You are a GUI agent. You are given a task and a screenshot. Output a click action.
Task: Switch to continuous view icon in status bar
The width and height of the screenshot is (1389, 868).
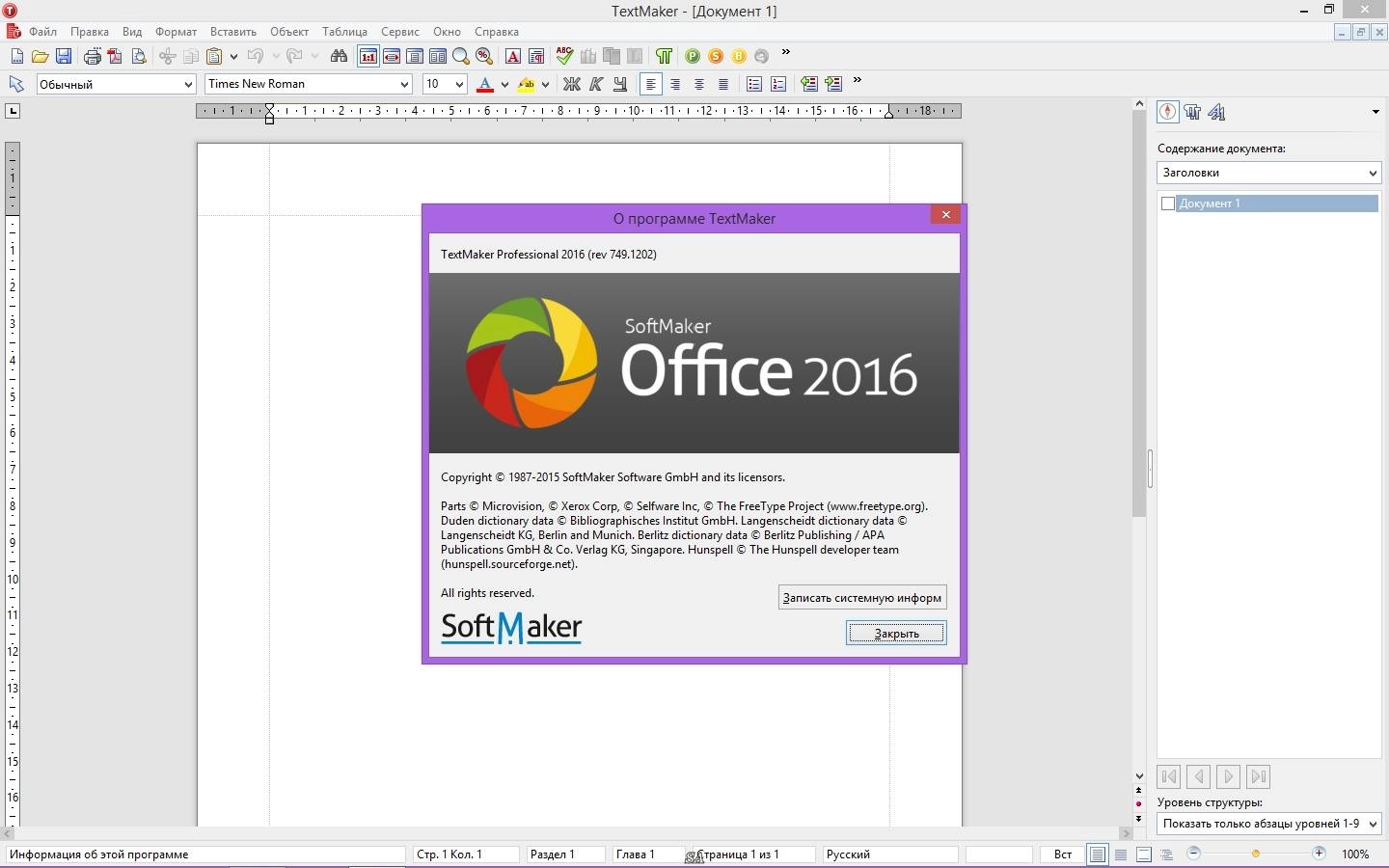pos(1121,854)
